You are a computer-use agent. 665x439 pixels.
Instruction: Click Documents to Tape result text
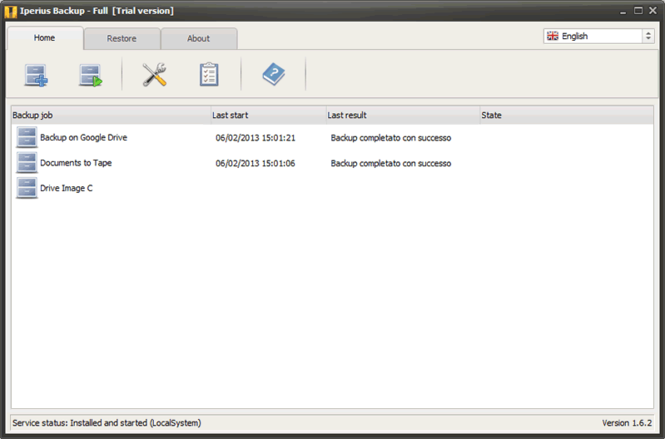click(391, 163)
